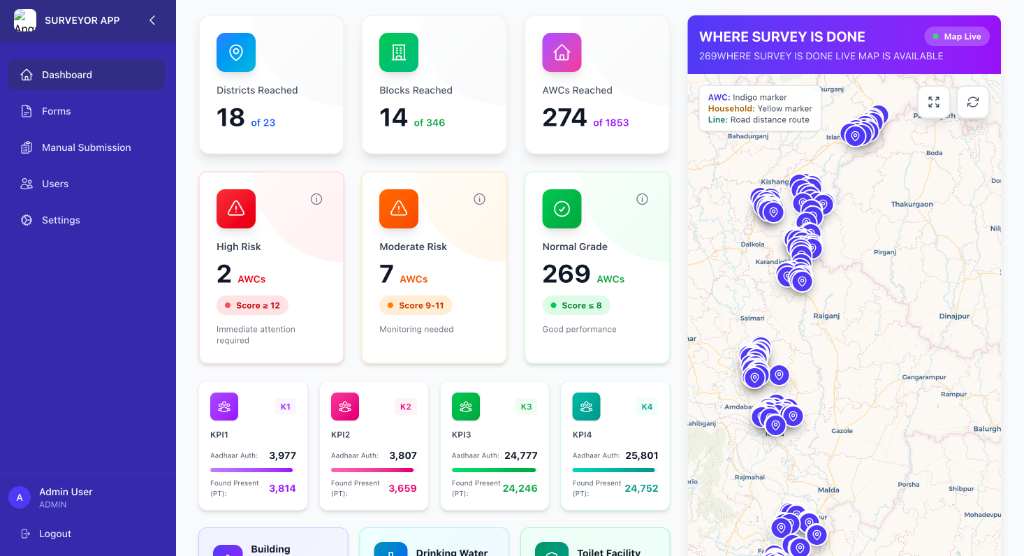The image size is (1024, 556).
Task: Click the Districts Reached location pin icon
Action: click(x=236, y=52)
